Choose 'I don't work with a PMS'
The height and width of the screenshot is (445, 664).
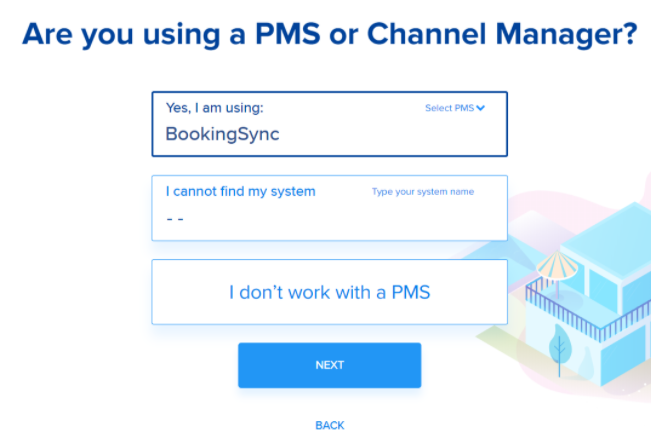coord(329,292)
